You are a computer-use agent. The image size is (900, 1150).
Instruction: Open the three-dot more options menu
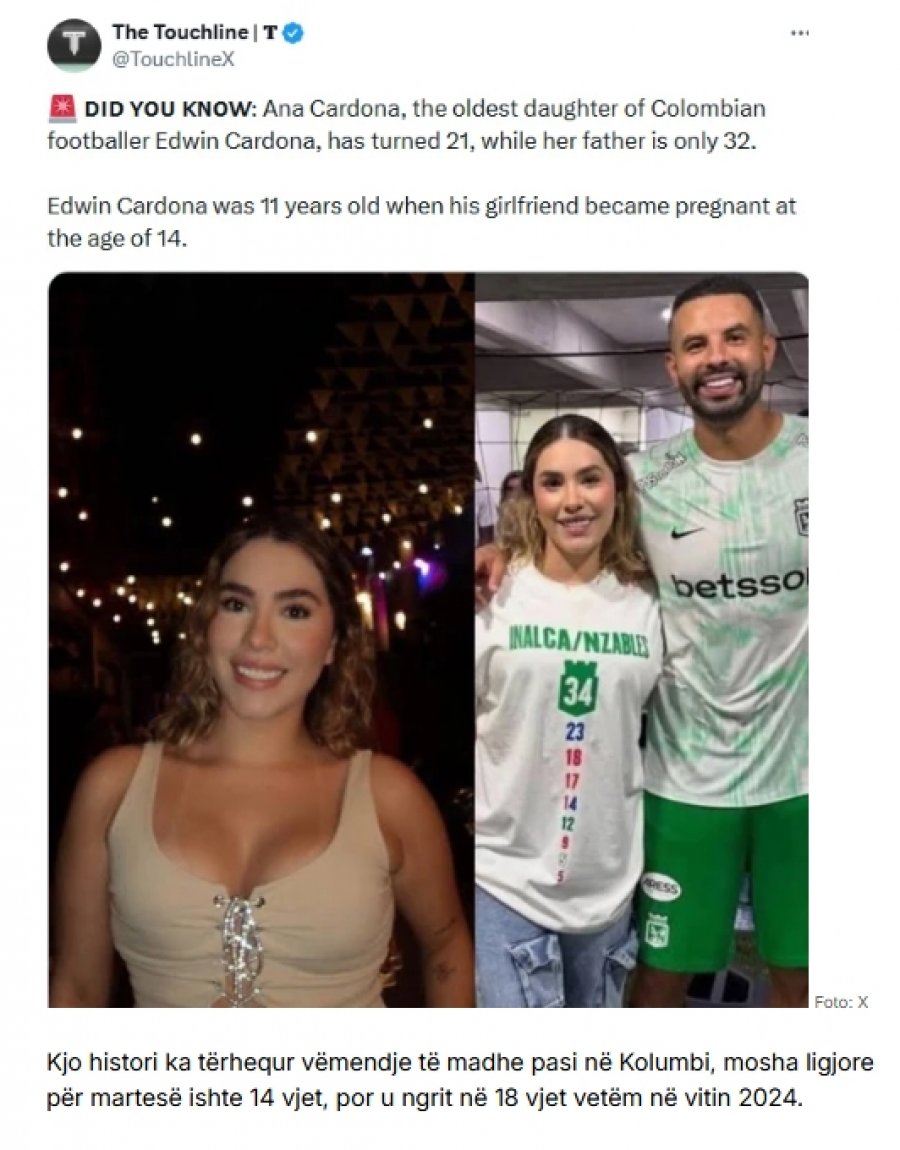point(800,33)
